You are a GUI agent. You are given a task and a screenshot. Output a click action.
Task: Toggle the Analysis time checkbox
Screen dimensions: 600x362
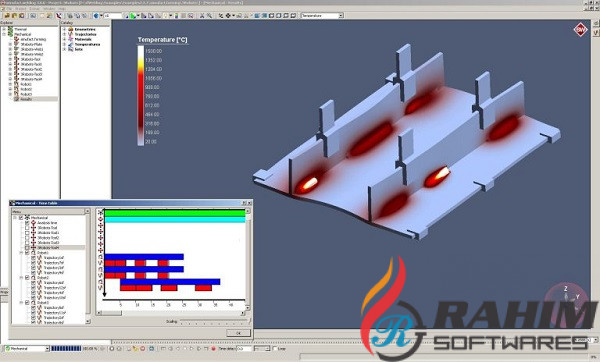tap(27, 223)
